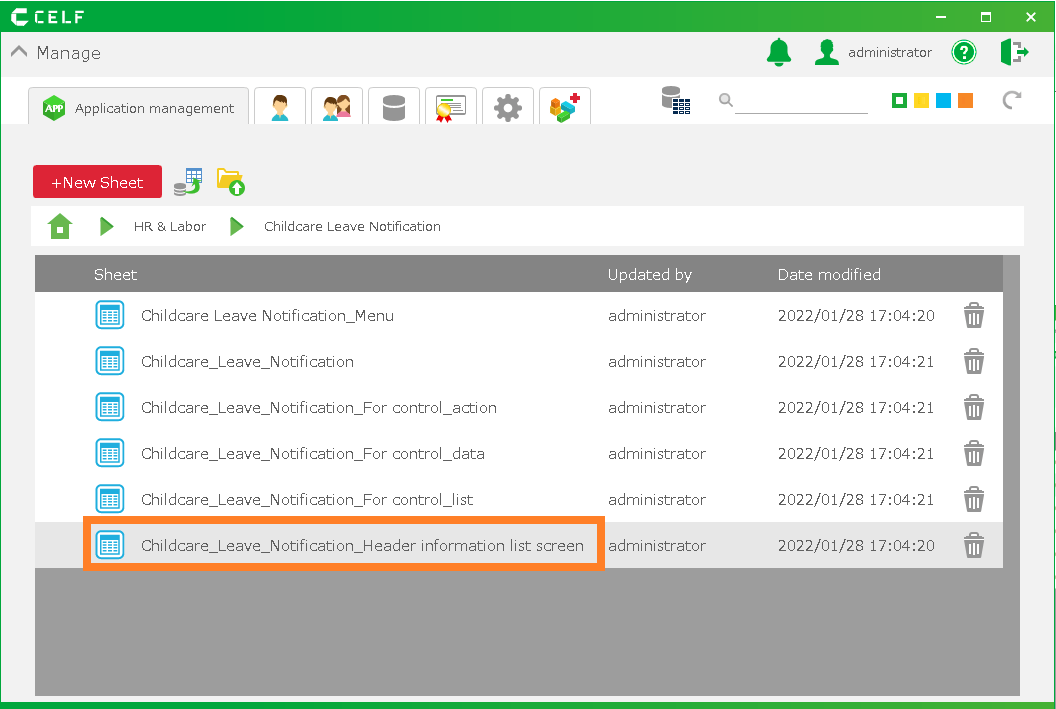
Task: Switch to the Application management tab
Action: pyautogui.click(x=139, y=108)
